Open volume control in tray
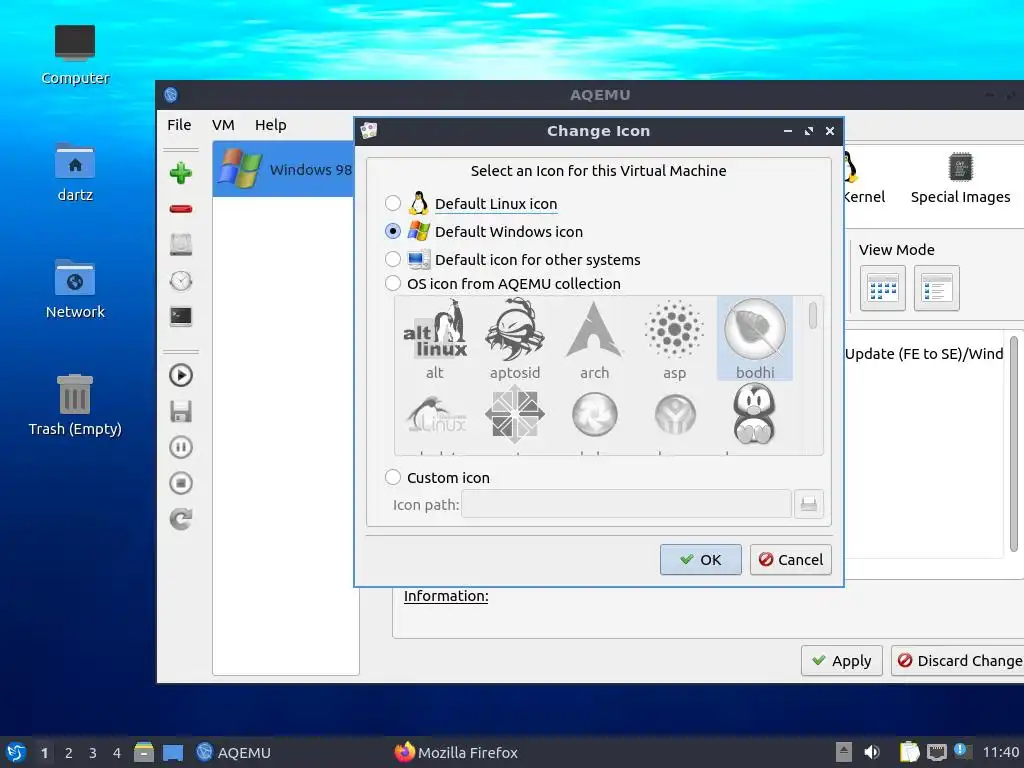The height and width of the screenshot is (768, 1024). click(872, 752)
